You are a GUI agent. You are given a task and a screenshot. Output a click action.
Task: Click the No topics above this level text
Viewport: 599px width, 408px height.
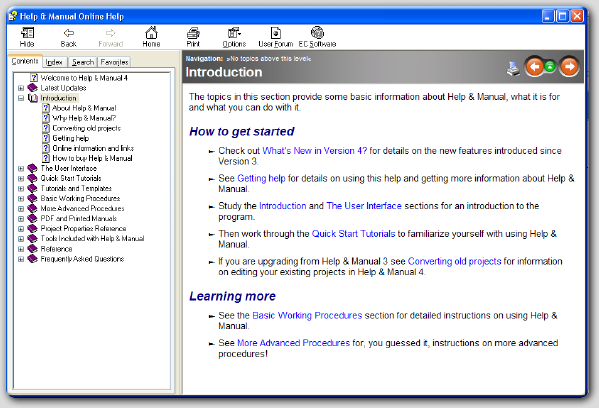(269, 59)
